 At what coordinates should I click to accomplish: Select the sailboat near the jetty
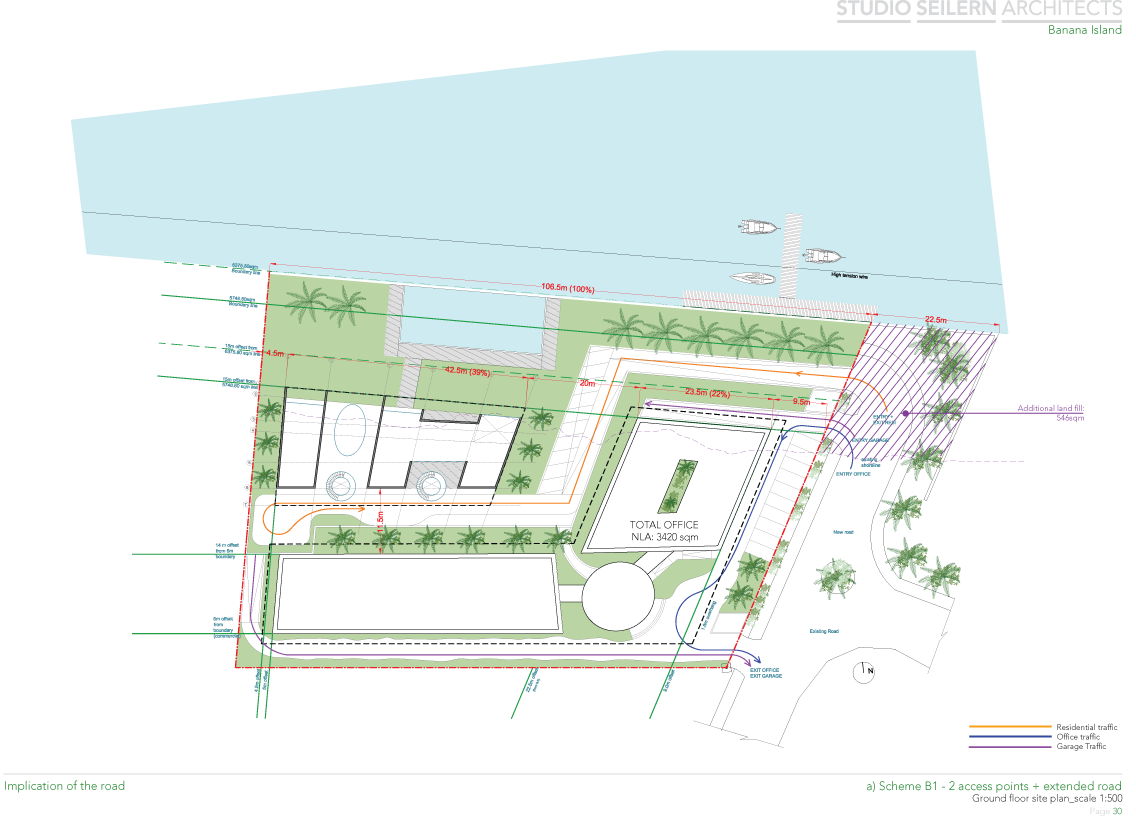coord(752,278)
